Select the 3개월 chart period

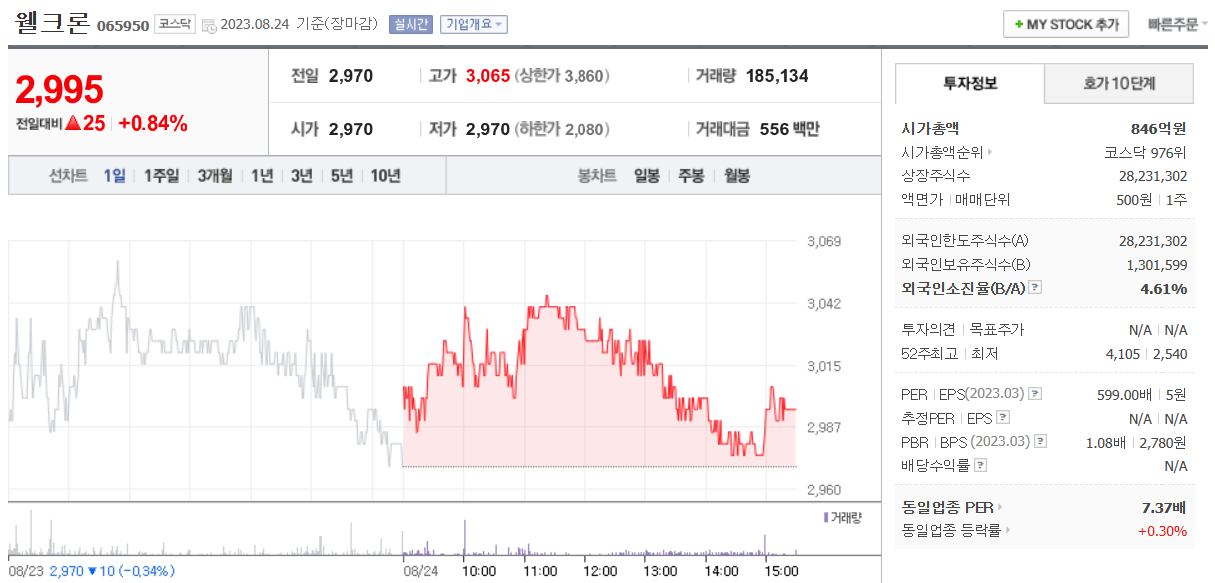[x=217, y=174]
